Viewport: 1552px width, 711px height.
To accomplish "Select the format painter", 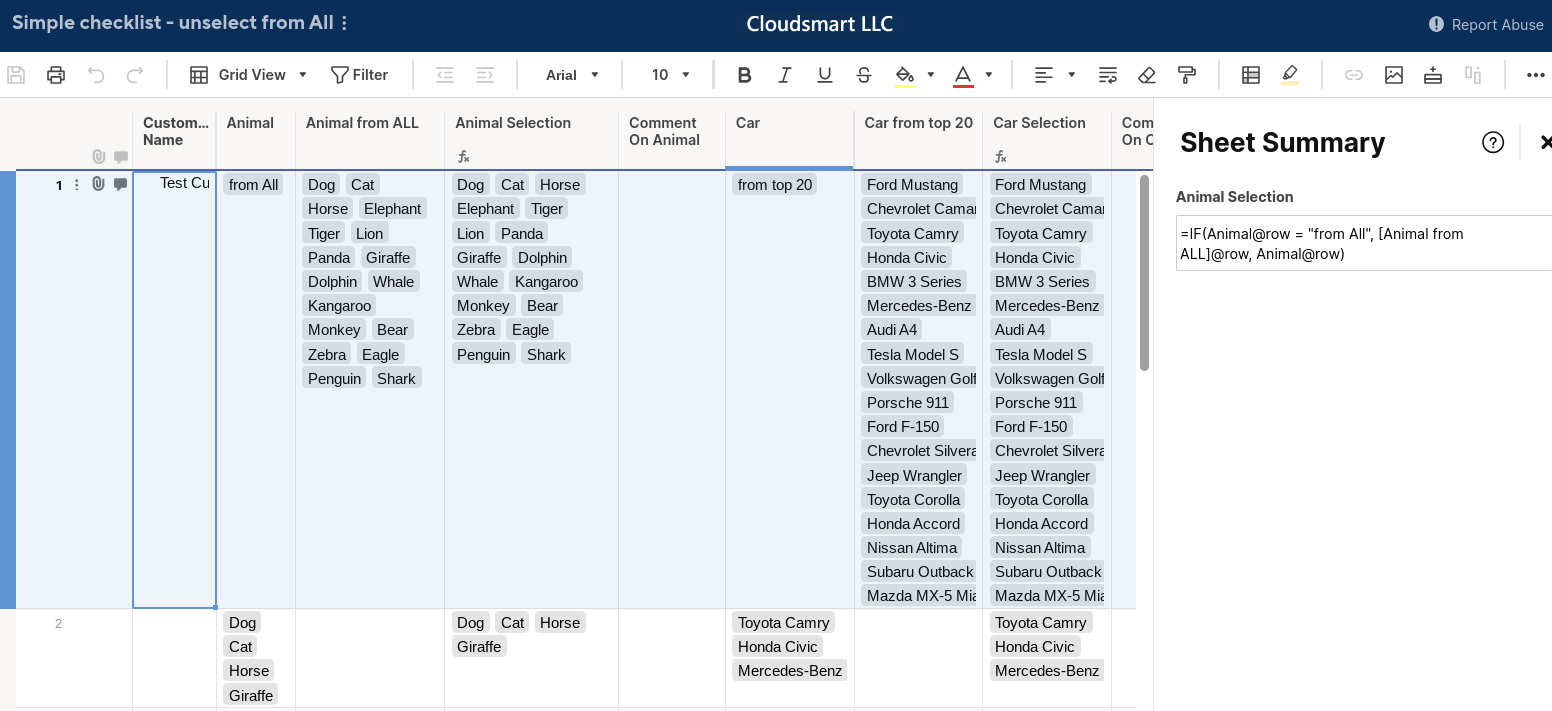I will click(x=1187, y=75).
